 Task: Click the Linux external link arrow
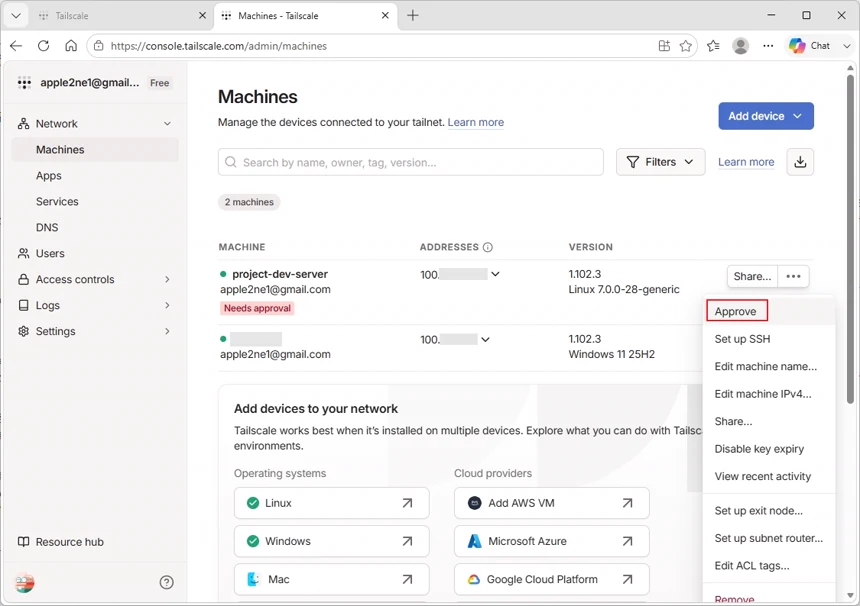(x=407, y=503)
